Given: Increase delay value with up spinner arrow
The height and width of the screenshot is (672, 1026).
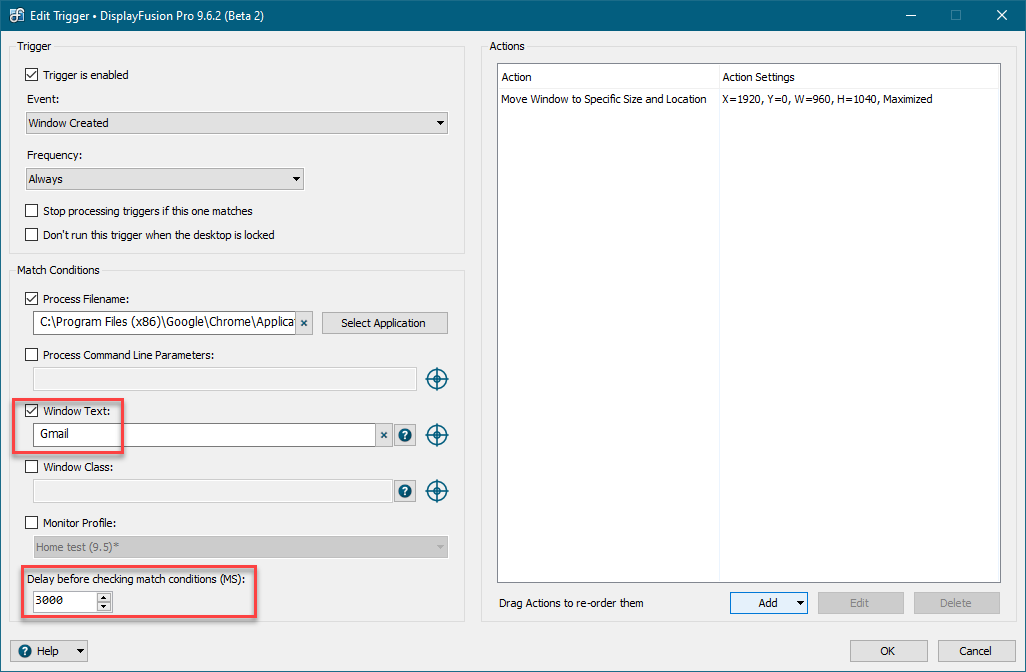Looking at the screenshot, I should click(x=104, y=597).
